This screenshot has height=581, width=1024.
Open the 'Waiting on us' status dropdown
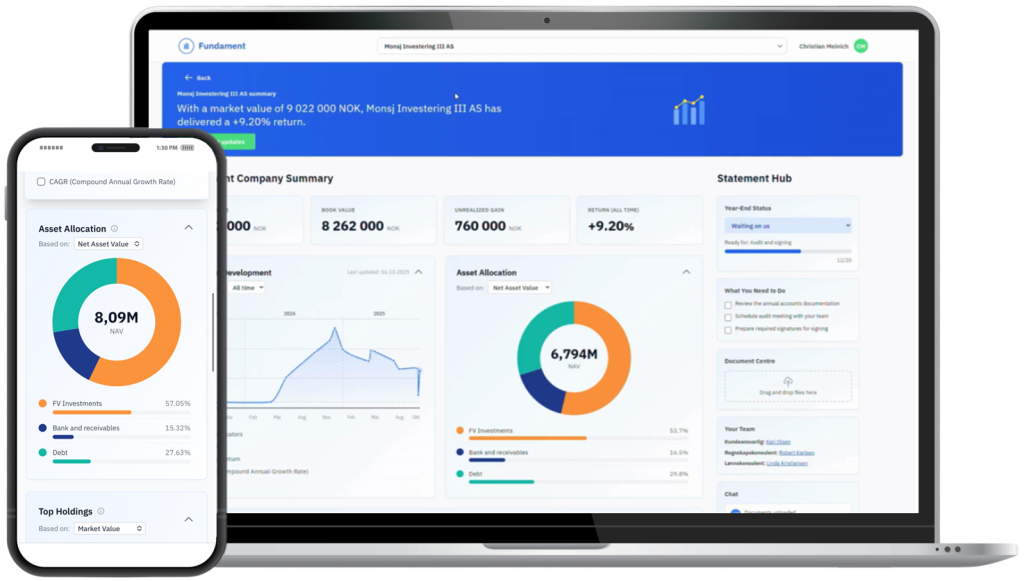(x=788, y=226)
